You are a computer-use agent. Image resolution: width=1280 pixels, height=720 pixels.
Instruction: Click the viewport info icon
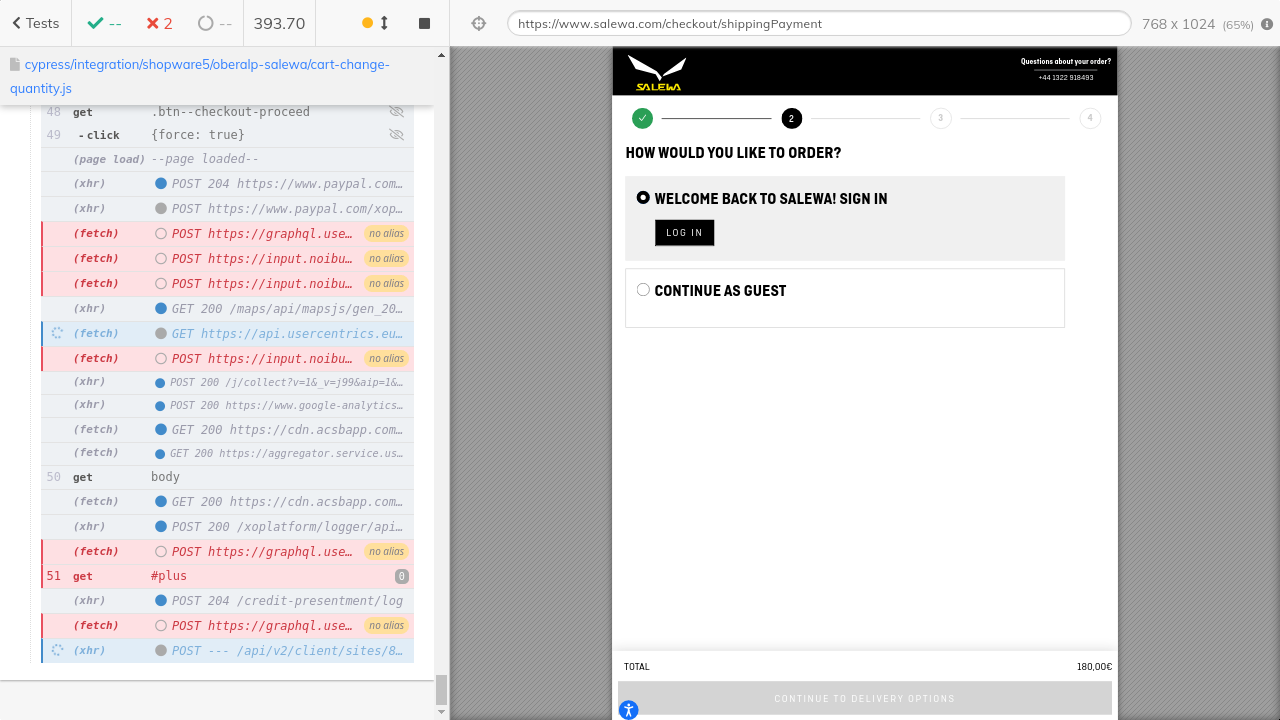(x=1267, y=24)
